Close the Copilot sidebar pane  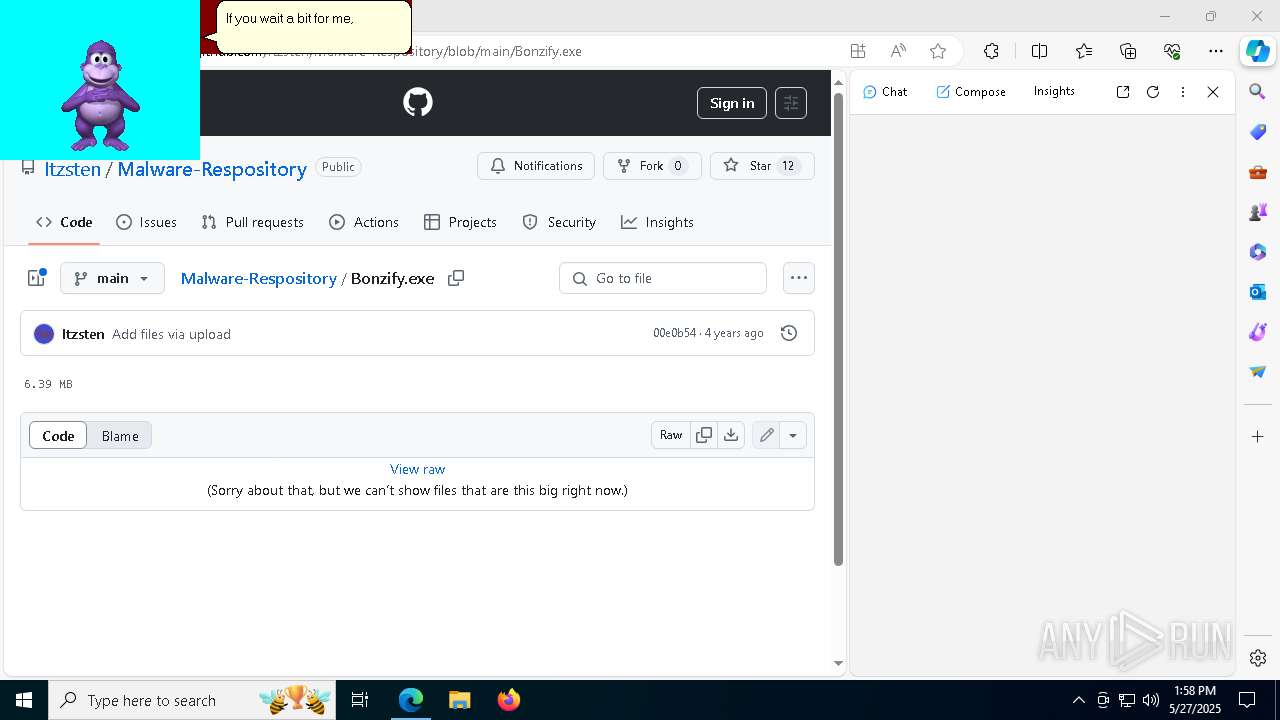pos(1213,92)
